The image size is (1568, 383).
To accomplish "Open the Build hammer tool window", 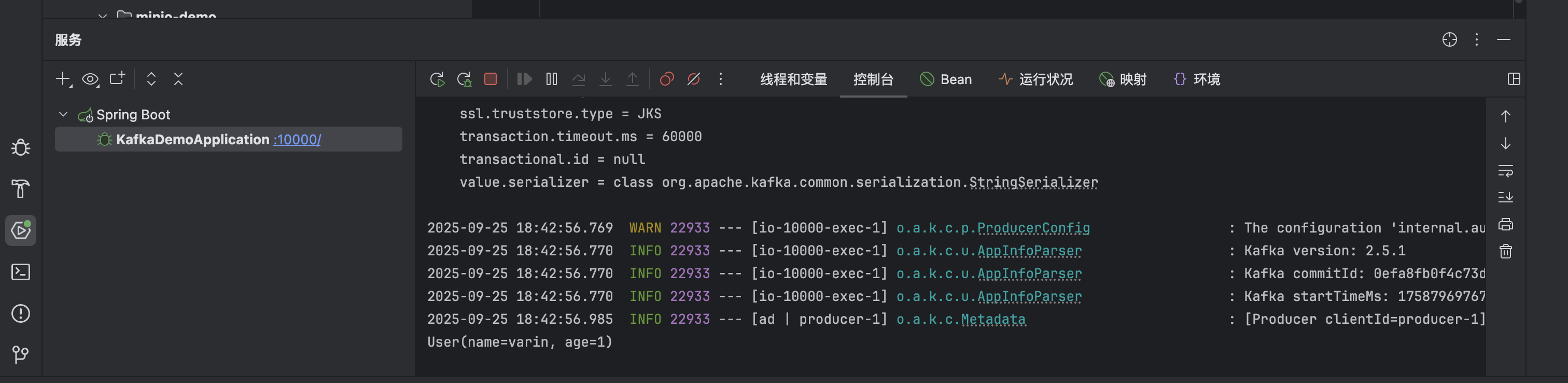I will [21, 189].
